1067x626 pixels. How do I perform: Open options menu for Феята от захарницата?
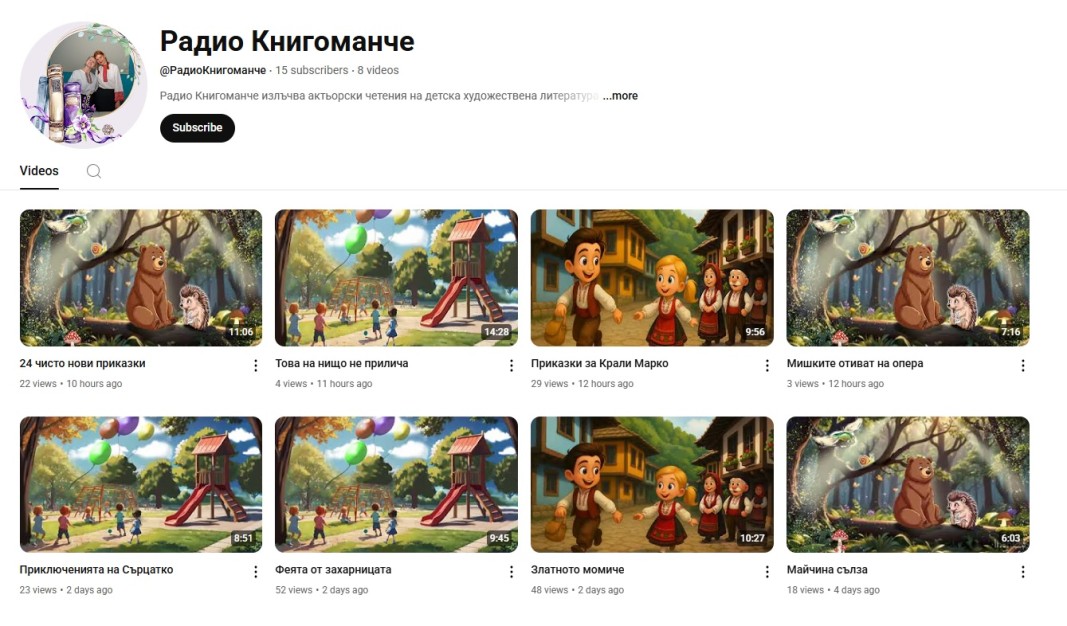[511, 572]
